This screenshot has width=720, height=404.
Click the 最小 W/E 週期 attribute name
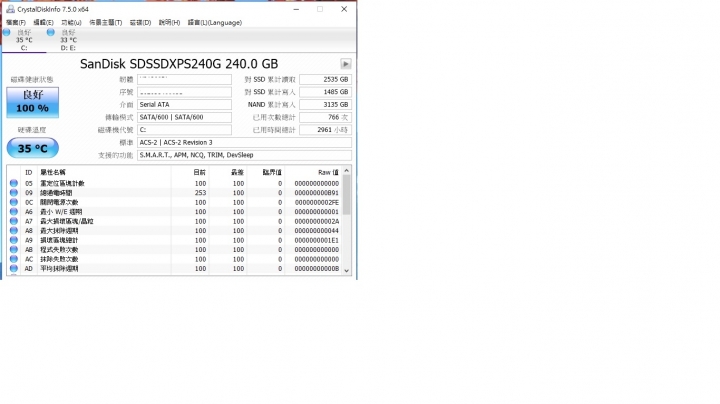point(61,212)
